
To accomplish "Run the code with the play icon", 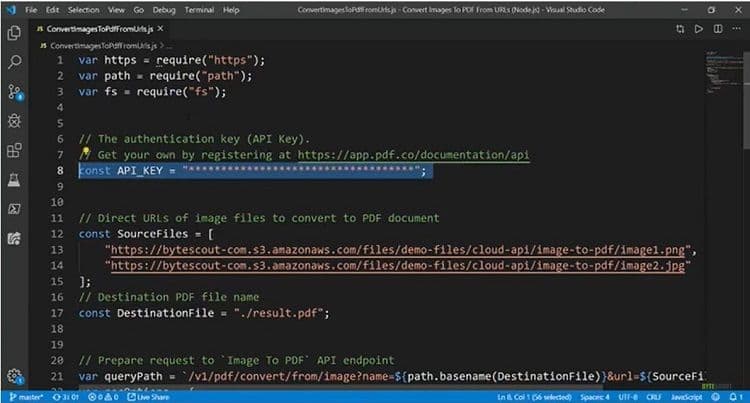I will pos(700,29).
